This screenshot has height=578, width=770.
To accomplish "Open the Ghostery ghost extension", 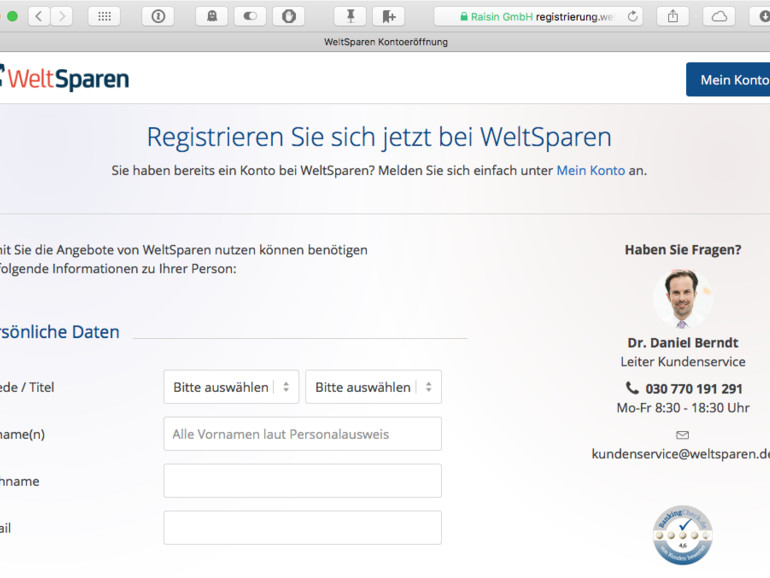I will (x=212, y=16).
